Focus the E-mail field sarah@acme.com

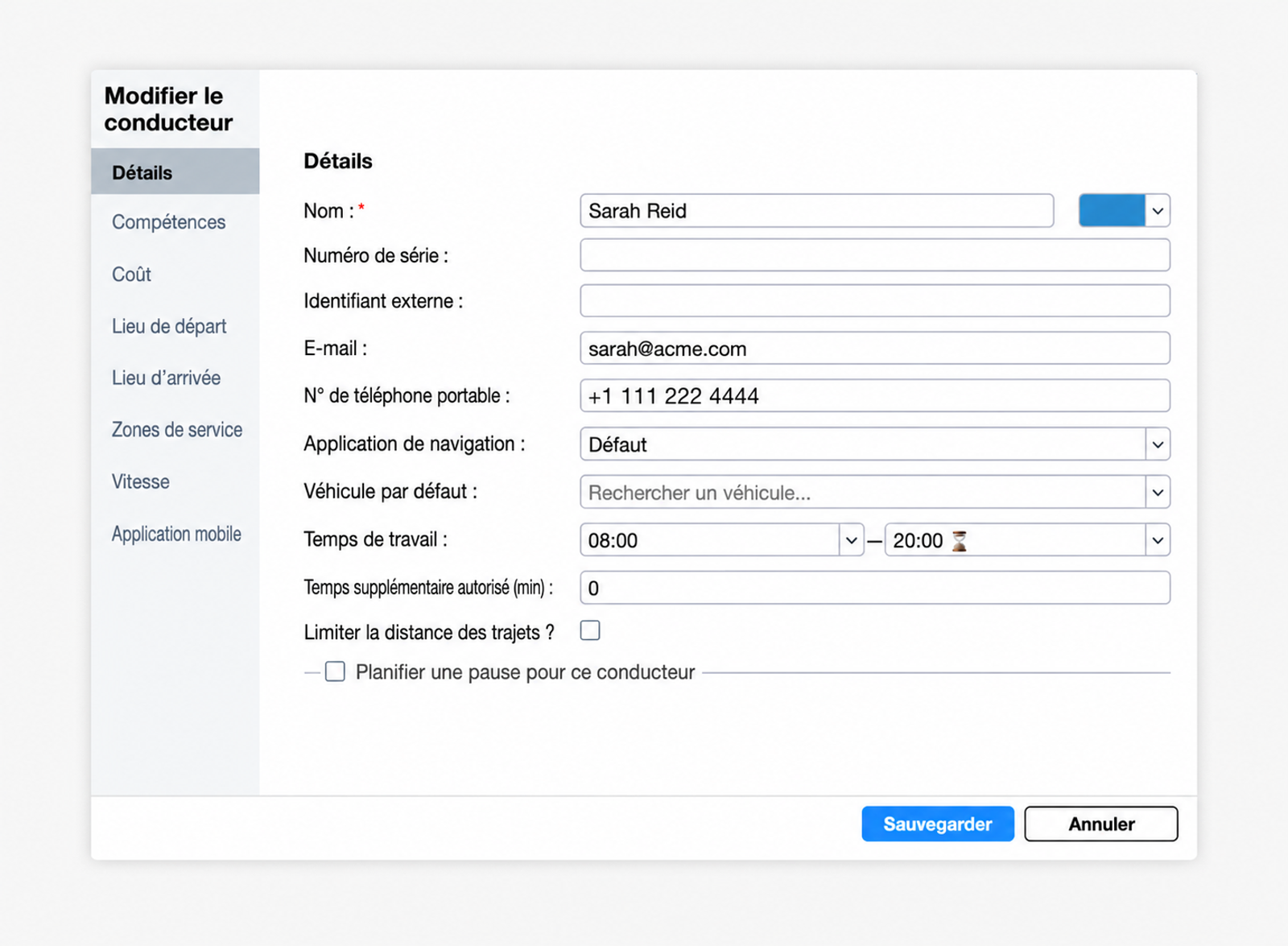pyautogui.click(x=875, y=349)
